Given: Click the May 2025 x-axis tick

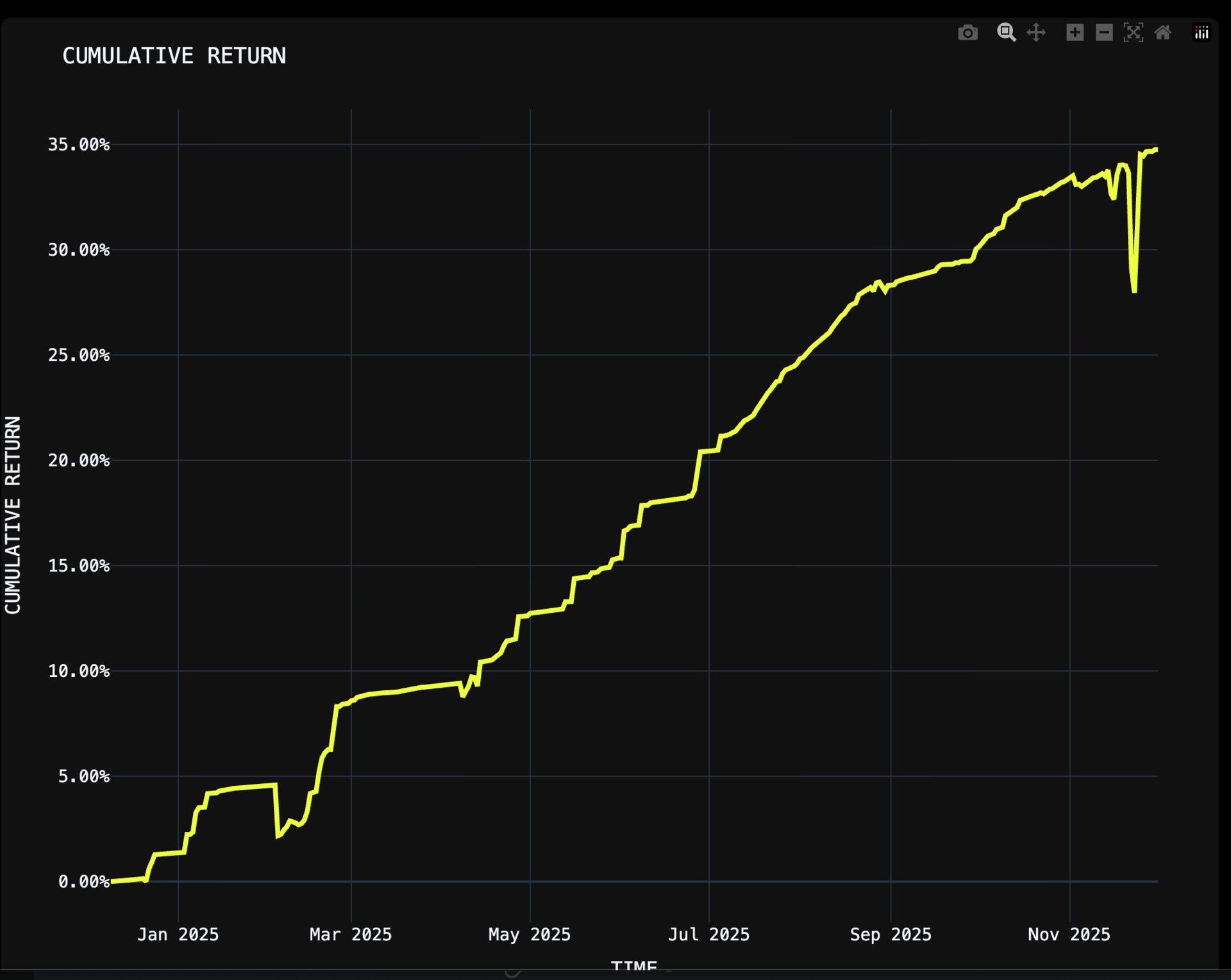Looking at the screenshot, I should point(530,934).
